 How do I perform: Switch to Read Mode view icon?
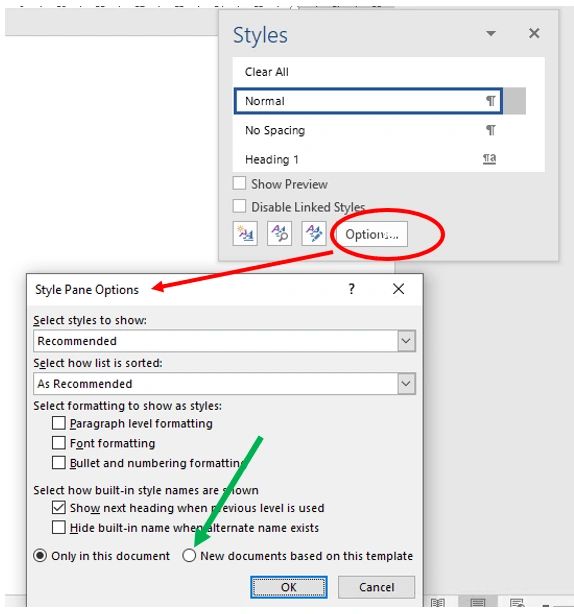[x=438, y=603]
